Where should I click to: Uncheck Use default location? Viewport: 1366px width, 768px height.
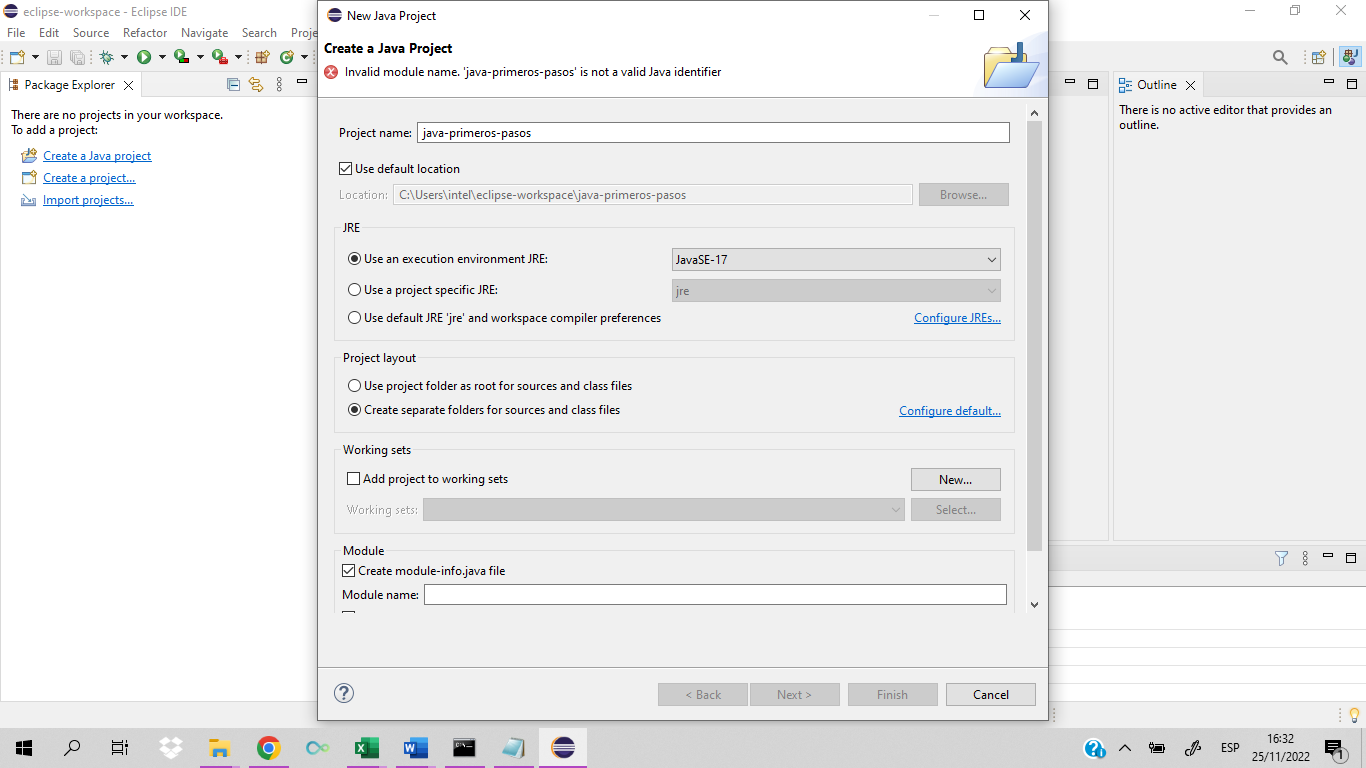click(x=346, y=169)
